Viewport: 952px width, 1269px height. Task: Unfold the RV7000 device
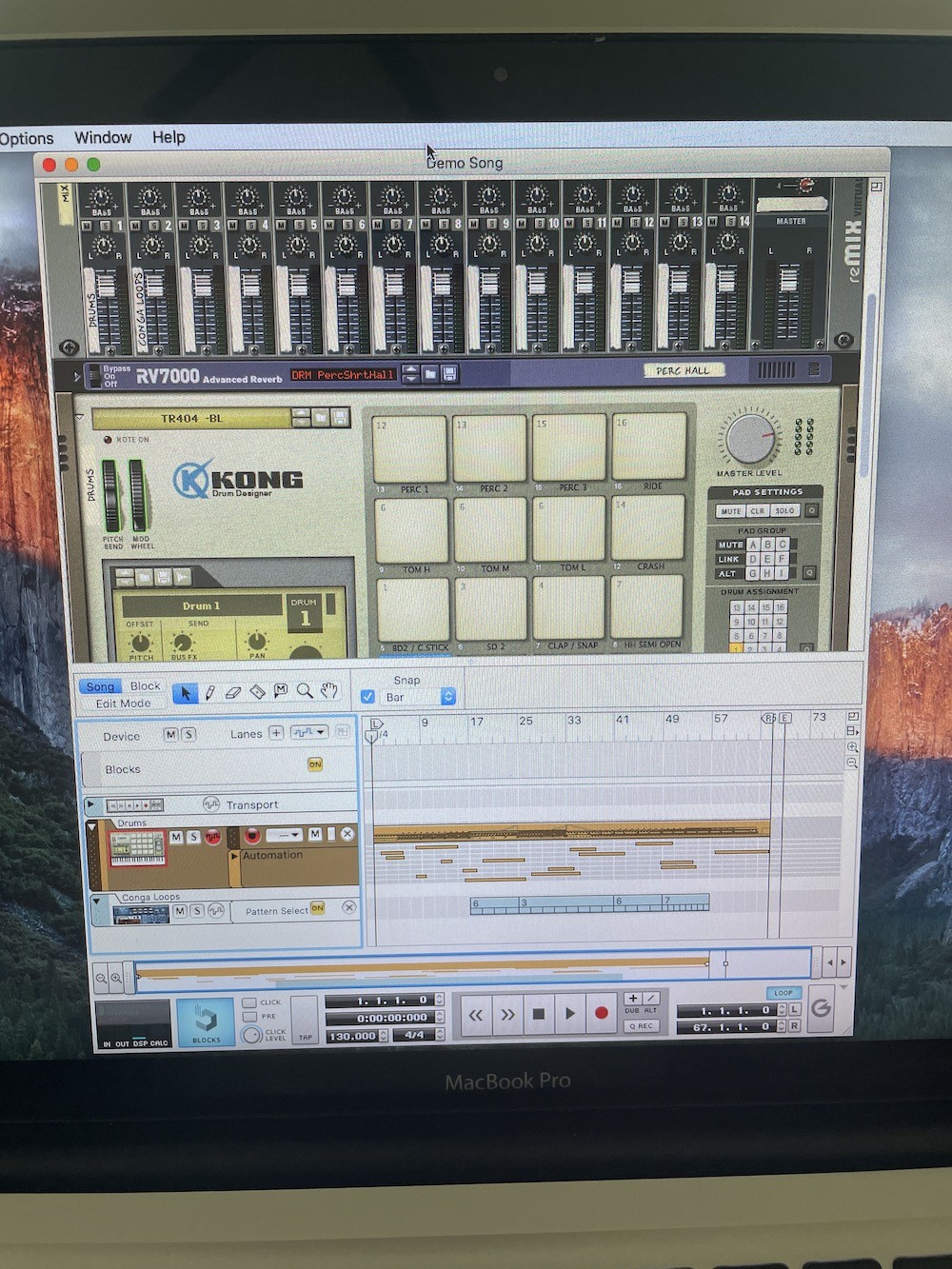(77, 377)
